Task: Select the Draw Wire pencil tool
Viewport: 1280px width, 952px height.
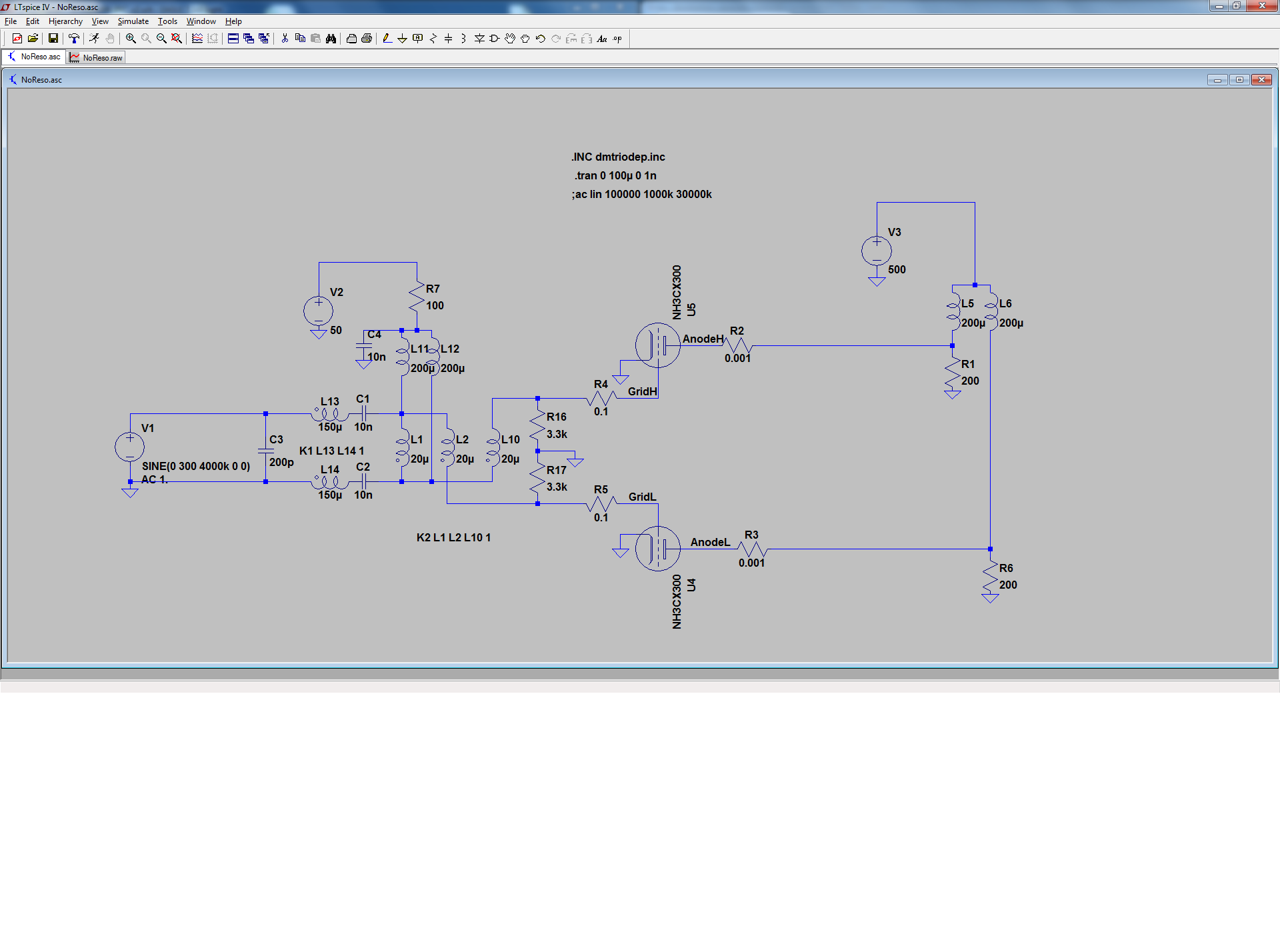Action: coord(387,39)
